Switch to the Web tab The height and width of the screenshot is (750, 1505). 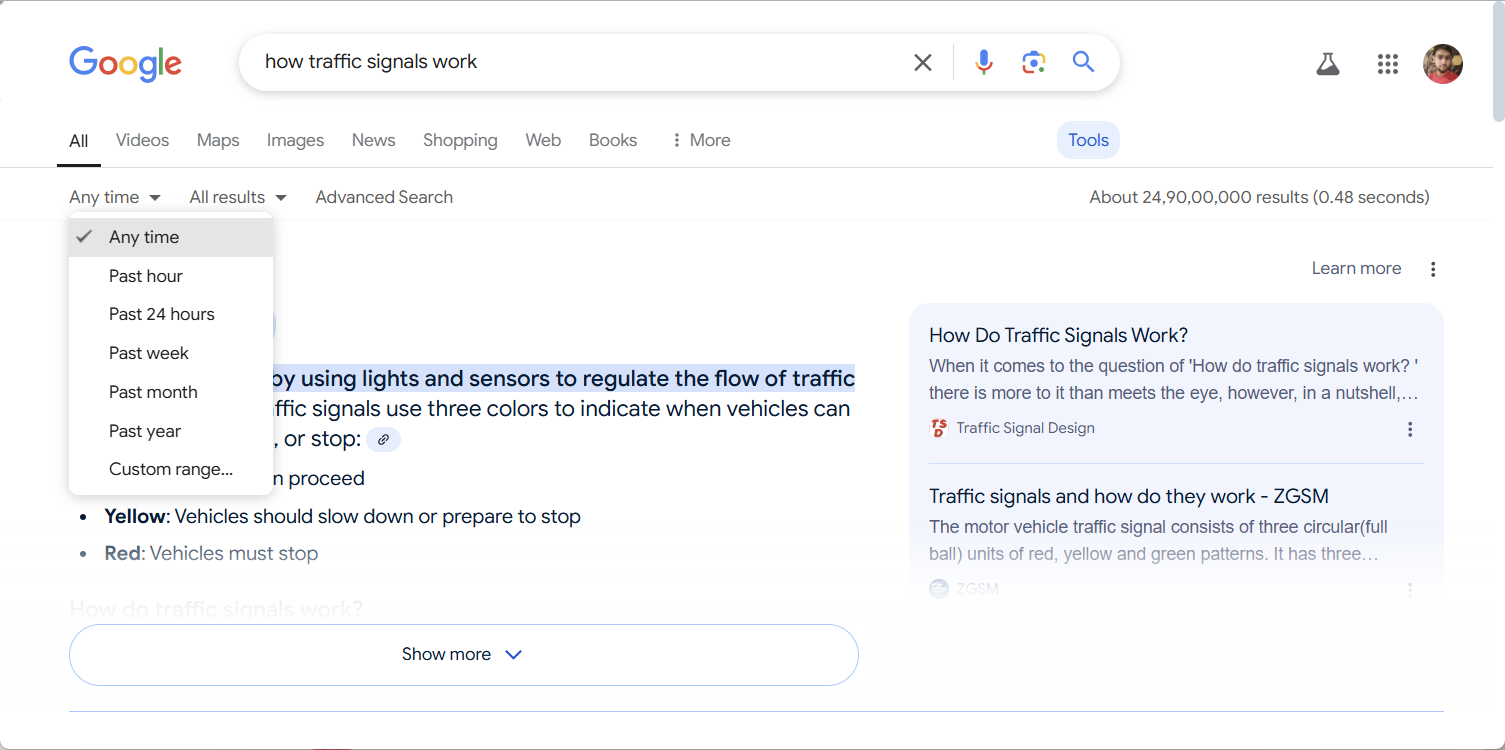543,140
